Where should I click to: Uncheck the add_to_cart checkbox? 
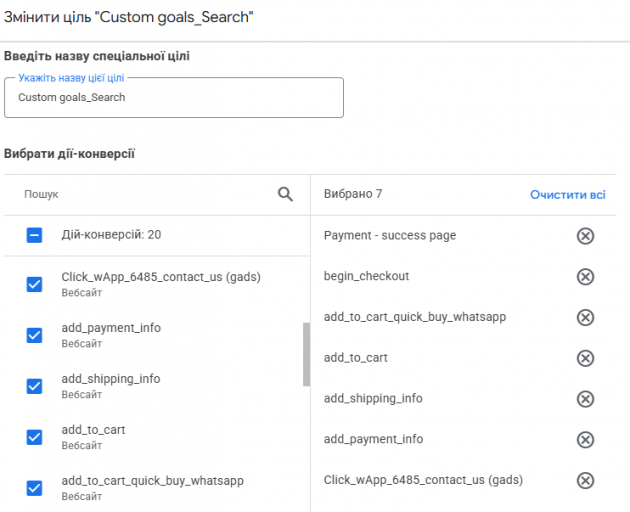(x=35, y=437)
